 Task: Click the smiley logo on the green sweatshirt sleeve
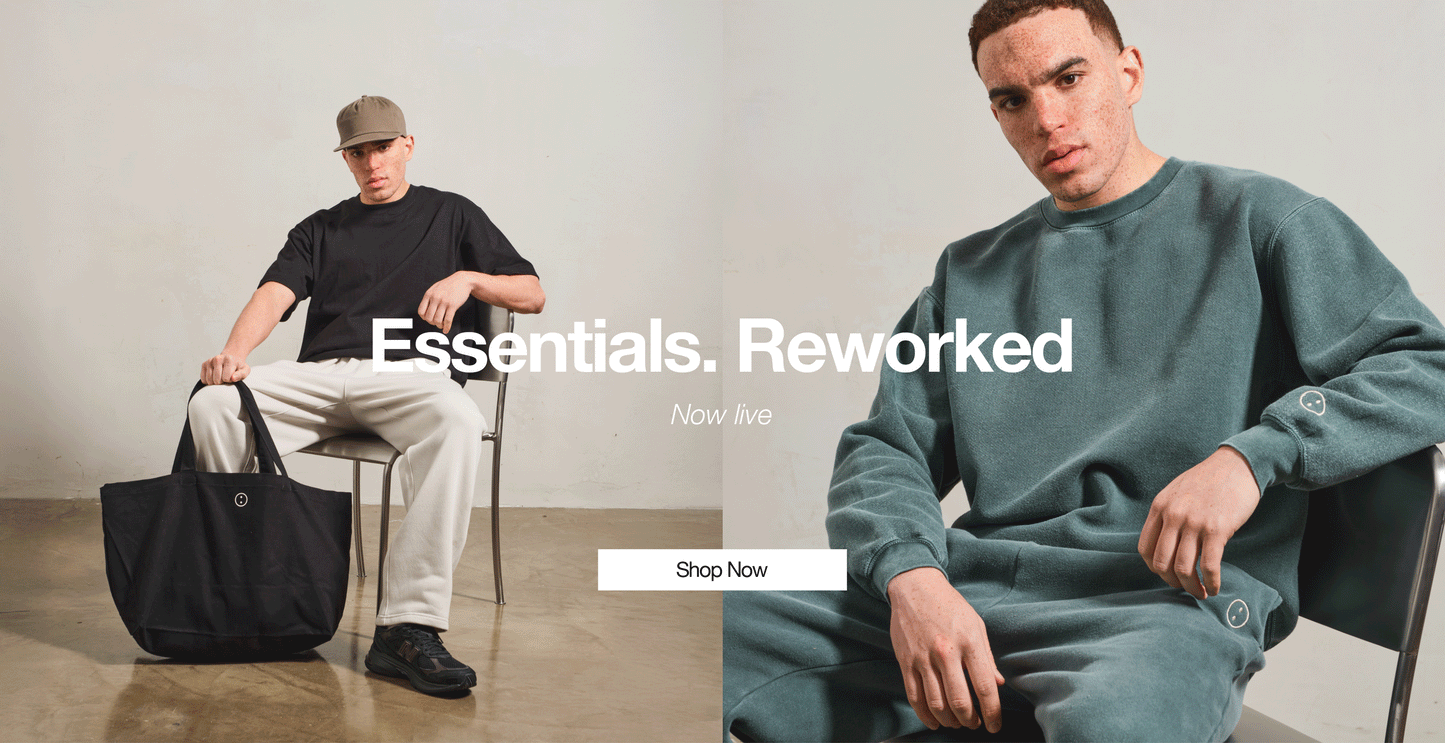pos(1312,402)
